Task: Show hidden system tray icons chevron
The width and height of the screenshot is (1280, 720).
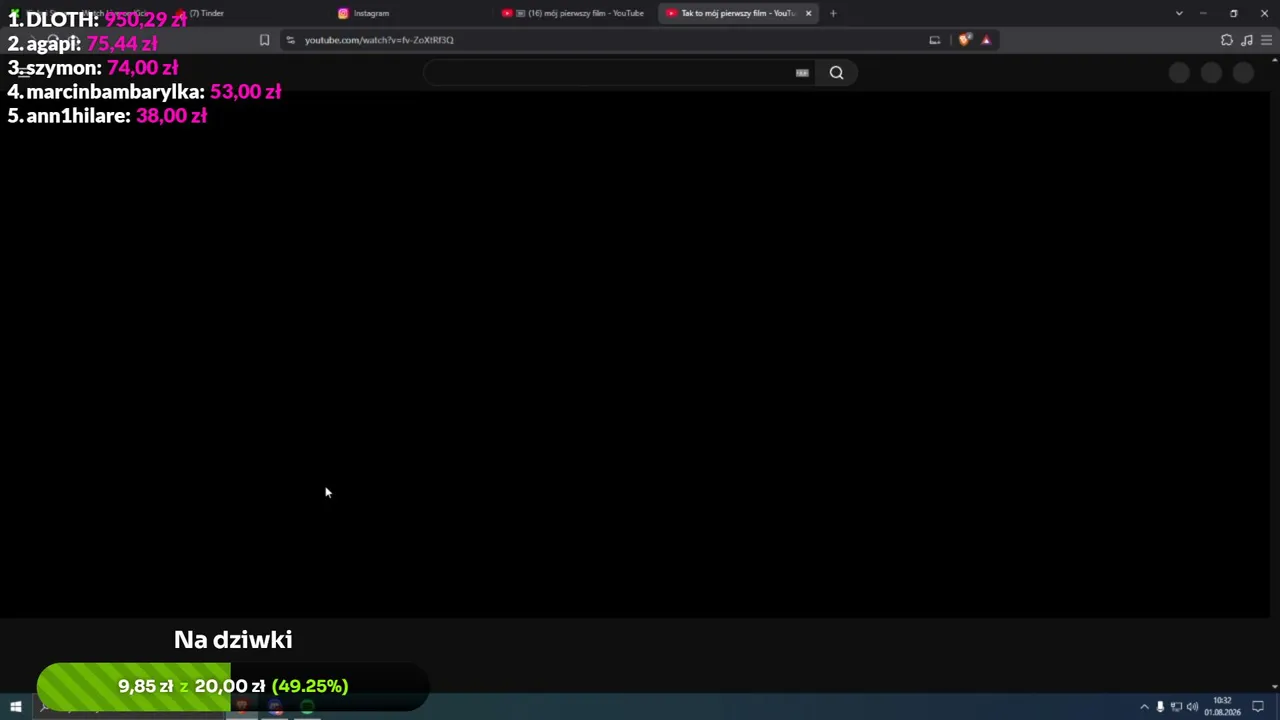Action: pyautogui.click(x=1144, y=707)
